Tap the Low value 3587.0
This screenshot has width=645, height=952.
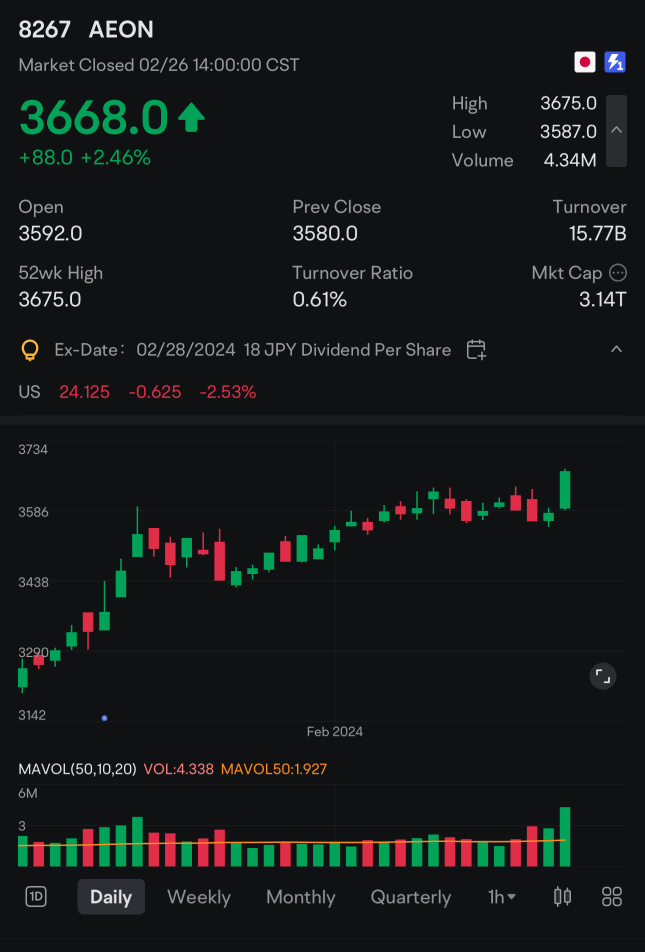568,132
